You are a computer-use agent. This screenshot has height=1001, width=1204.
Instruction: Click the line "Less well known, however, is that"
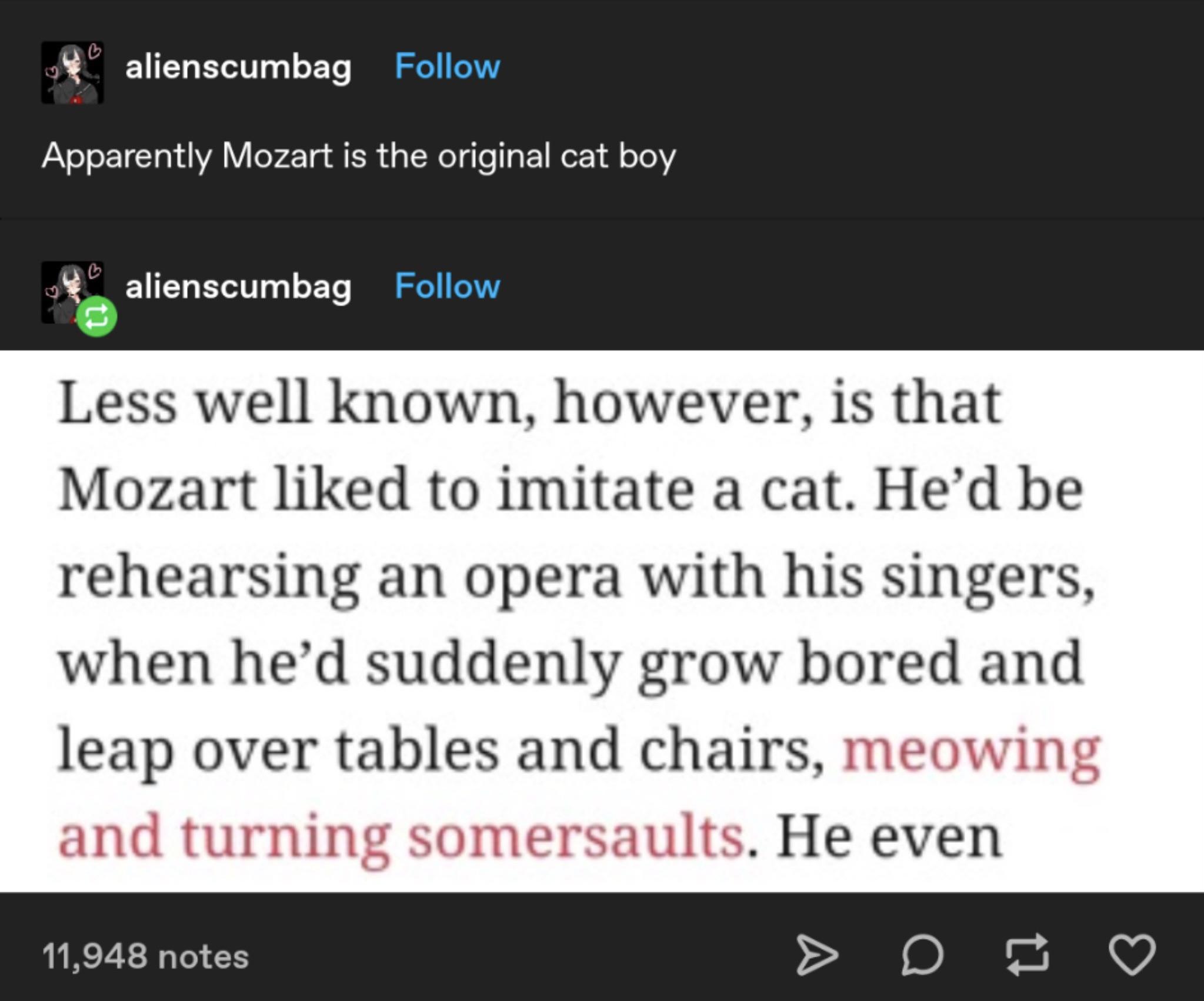(529, 403)
